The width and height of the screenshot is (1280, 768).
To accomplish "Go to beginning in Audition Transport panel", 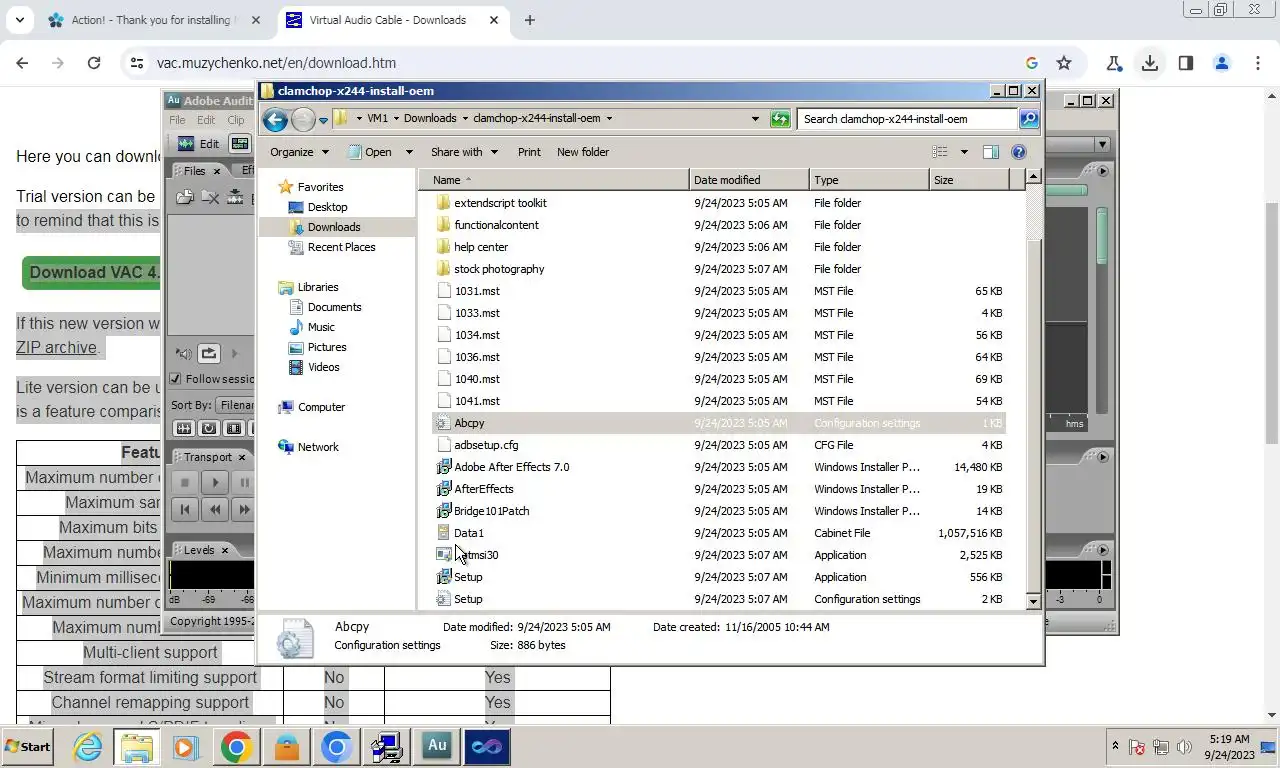I will 185,509.
